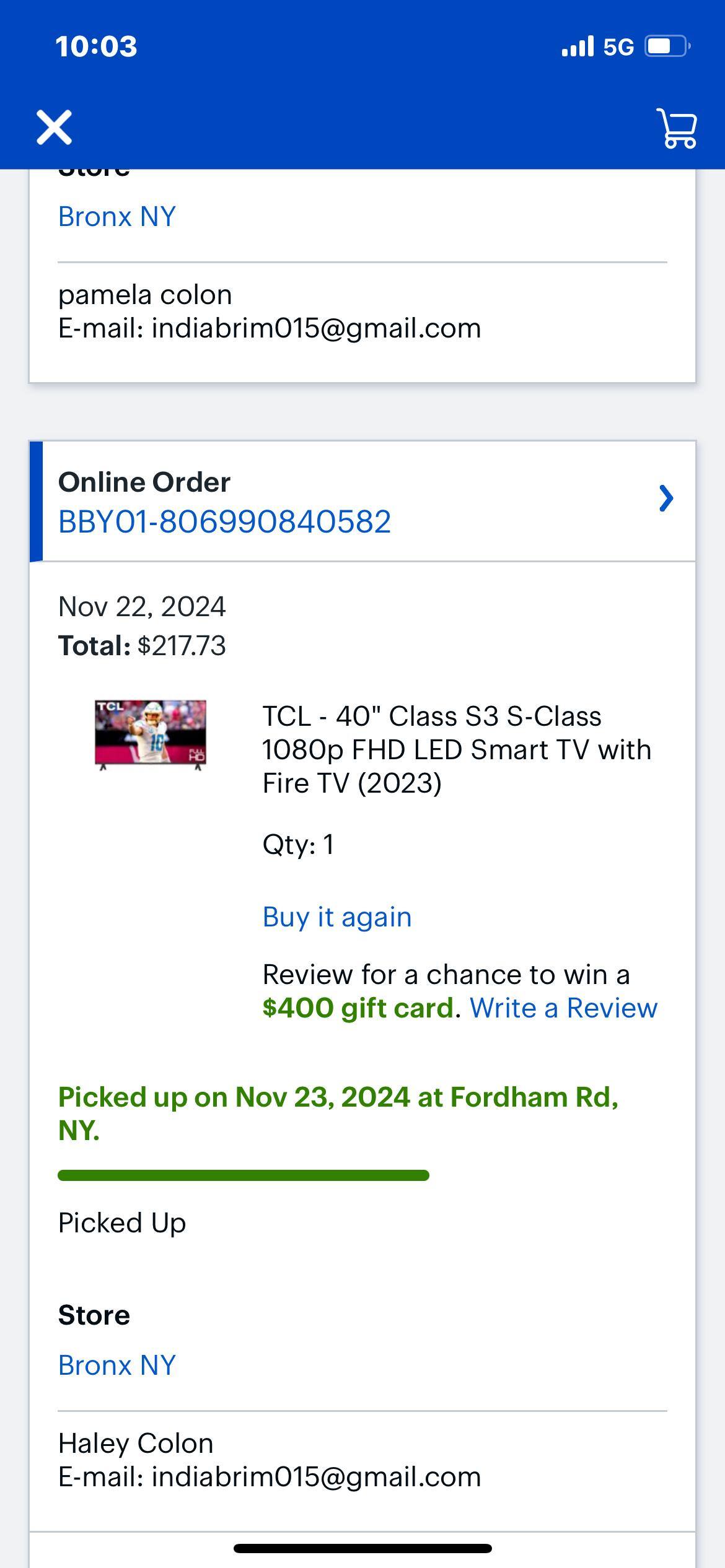Screen dimensions: 725x1568
Task: Select the name Haley Colon
Action: pos(135,1443)
